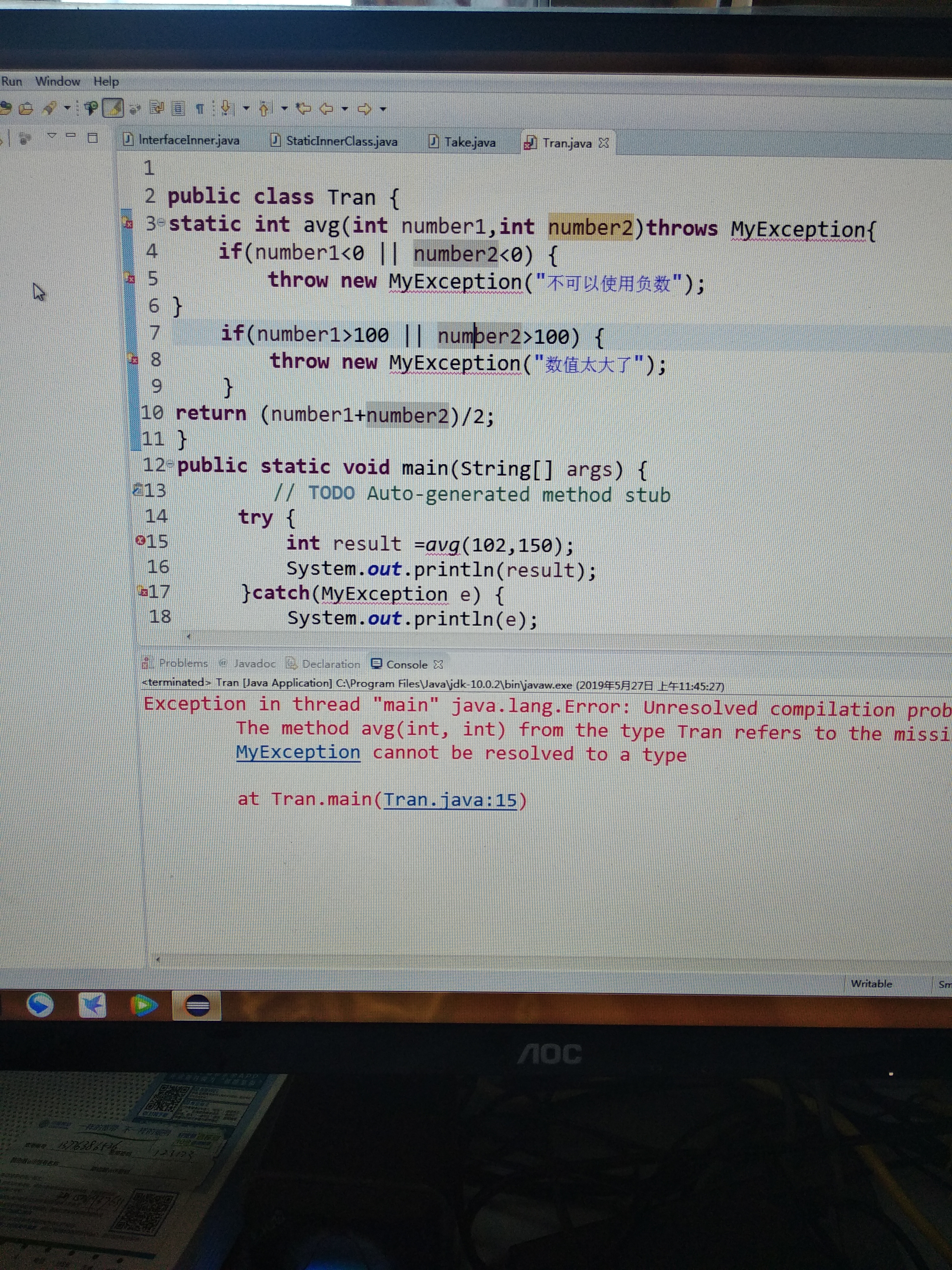
Task: Click the Toggle Breadcrumb toolbar icon
Action: (x=91, y=108)
